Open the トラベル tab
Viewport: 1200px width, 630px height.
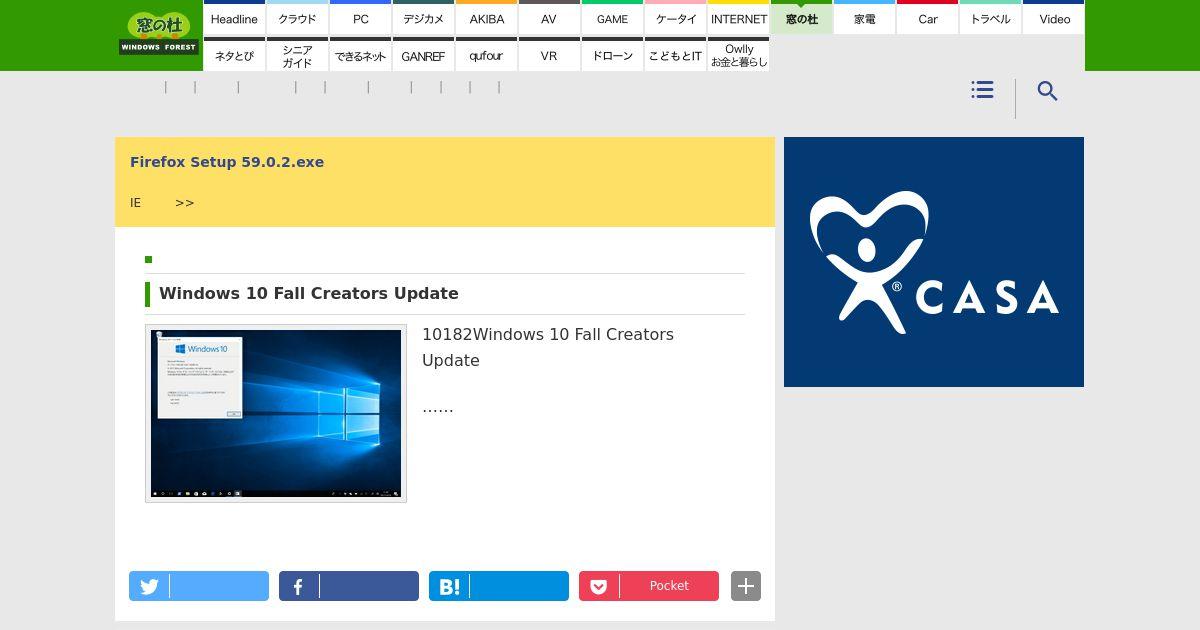pyautogui.click(x=990, y=18)
